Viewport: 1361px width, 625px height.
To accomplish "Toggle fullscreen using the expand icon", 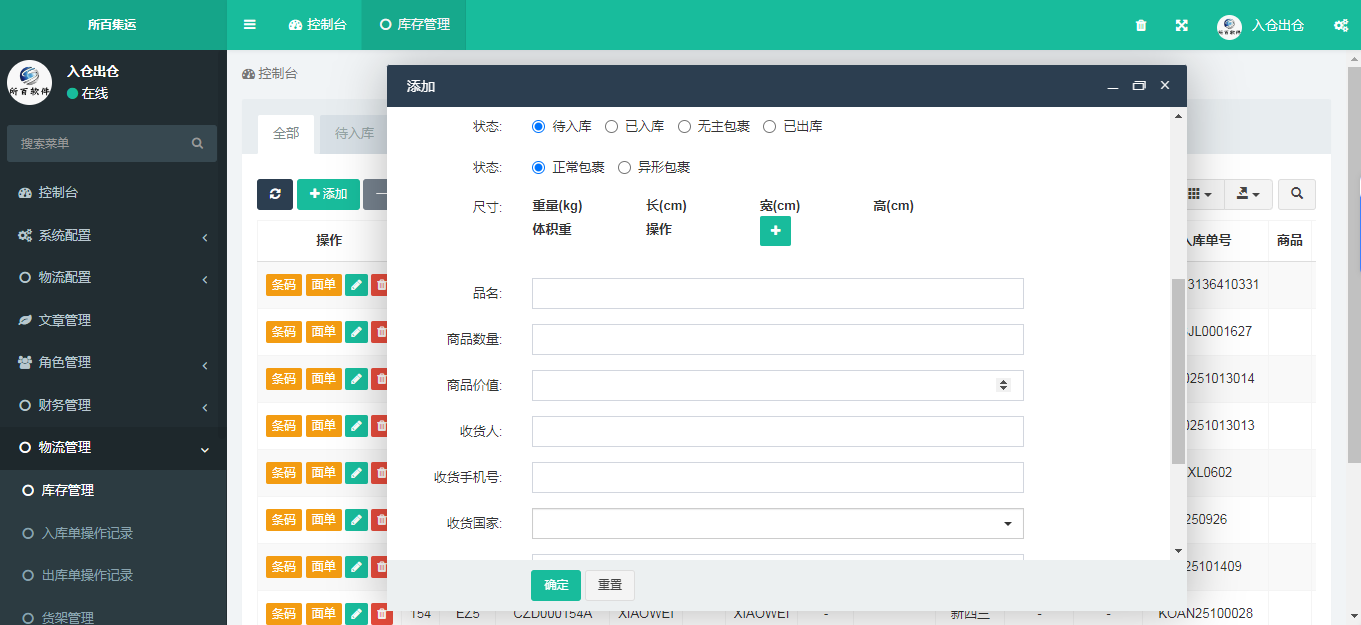I will 1181,25.
